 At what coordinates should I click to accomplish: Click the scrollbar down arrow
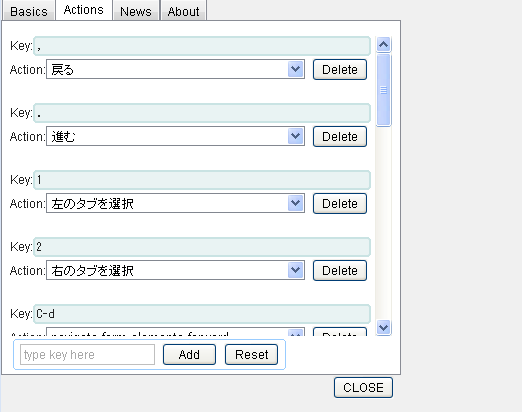tap(383, 327)
